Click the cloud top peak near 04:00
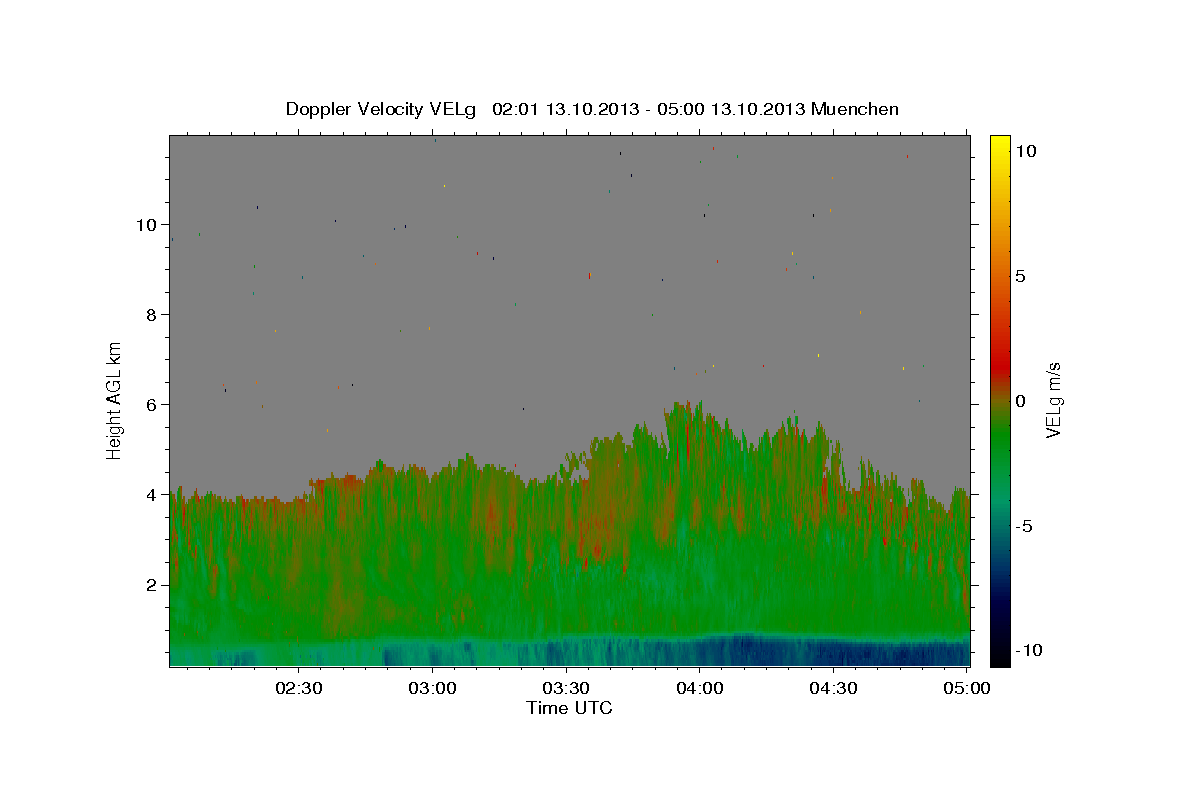 685,408
